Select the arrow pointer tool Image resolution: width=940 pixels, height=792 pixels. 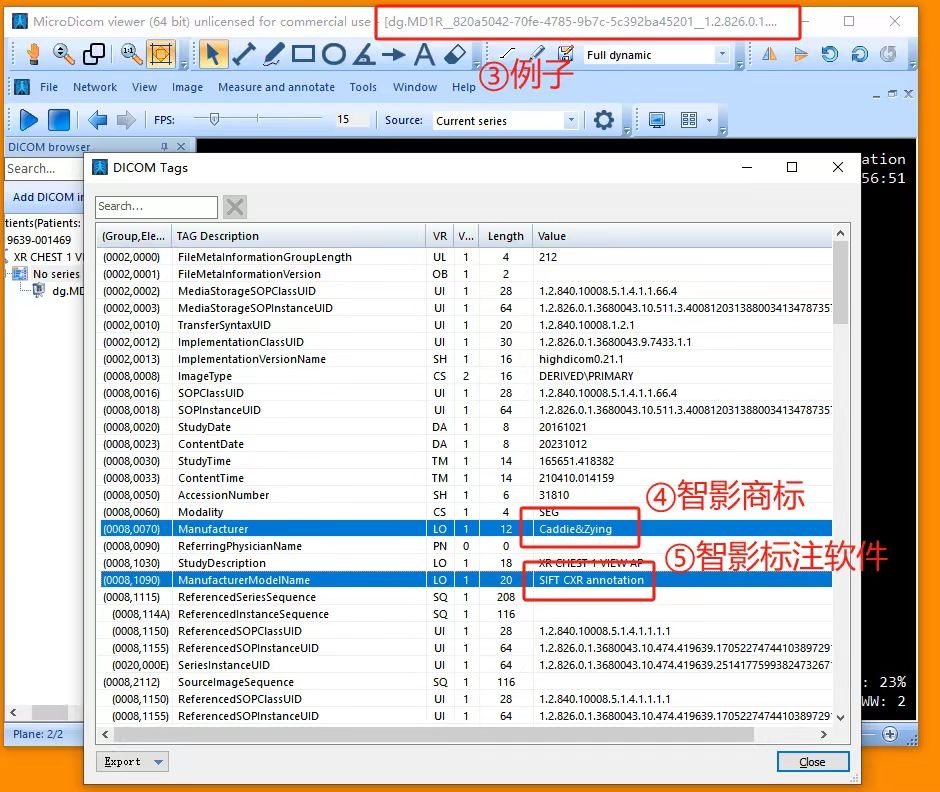tap(212, 54)
